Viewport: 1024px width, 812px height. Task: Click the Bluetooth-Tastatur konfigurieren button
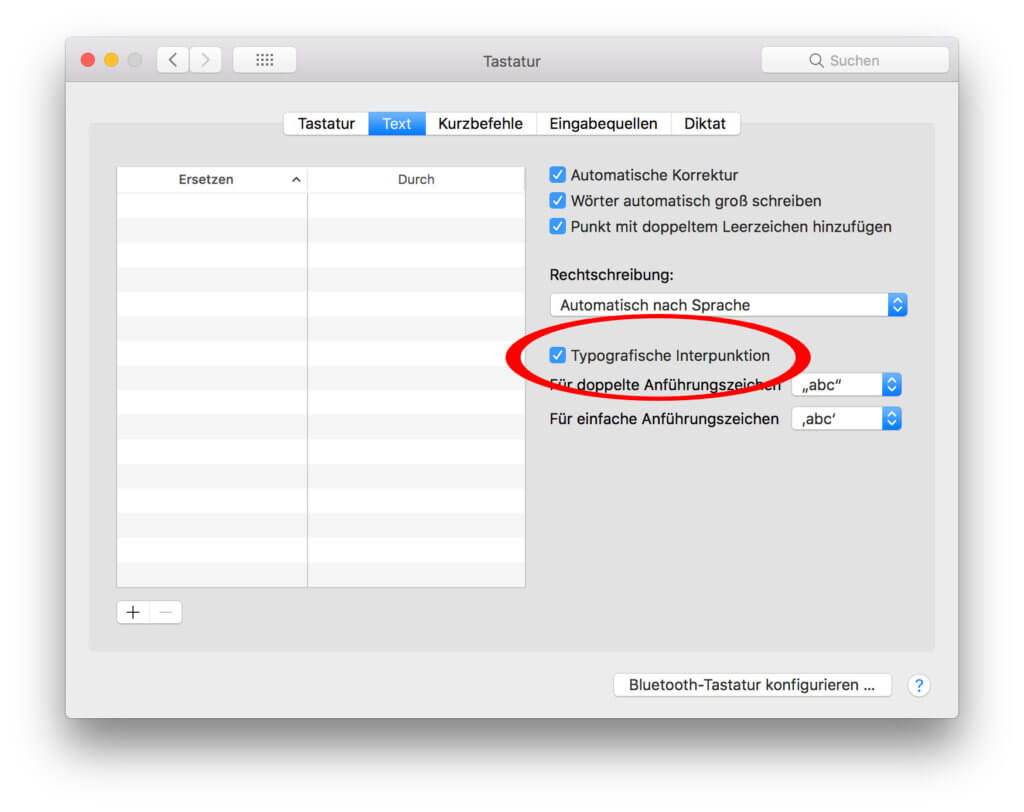[x=751, y=685]
